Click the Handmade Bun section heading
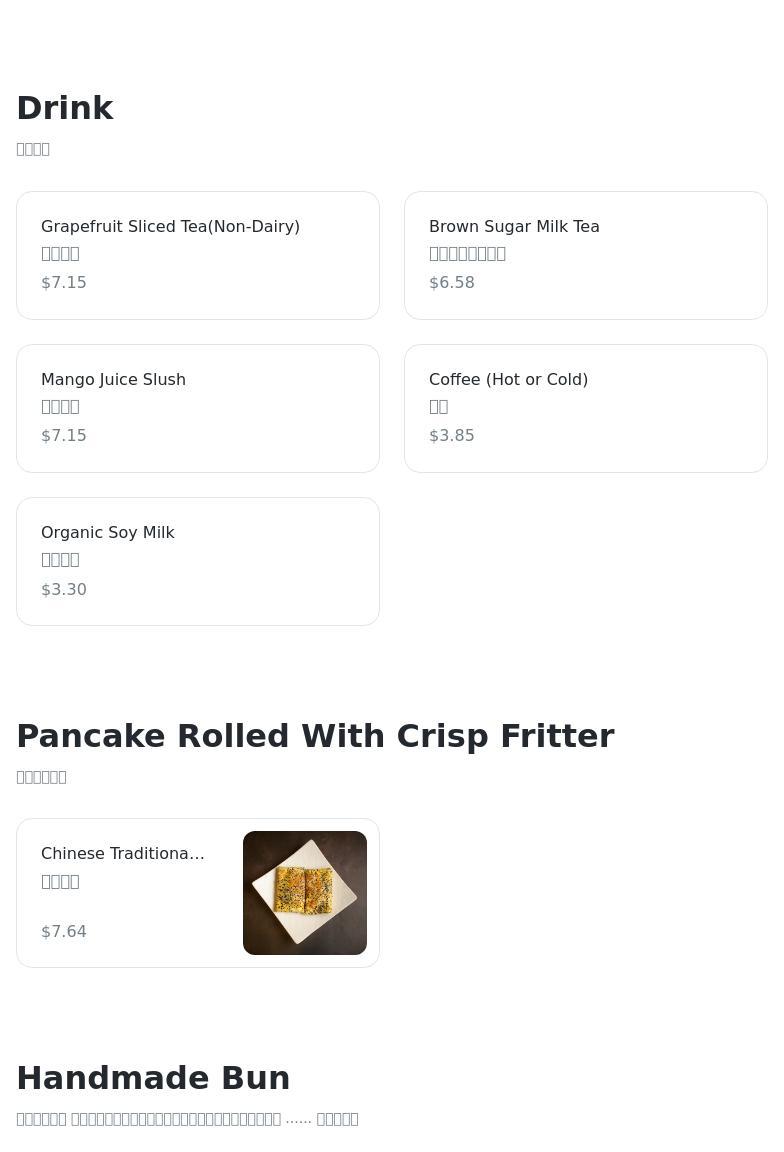 [153, 1078]
